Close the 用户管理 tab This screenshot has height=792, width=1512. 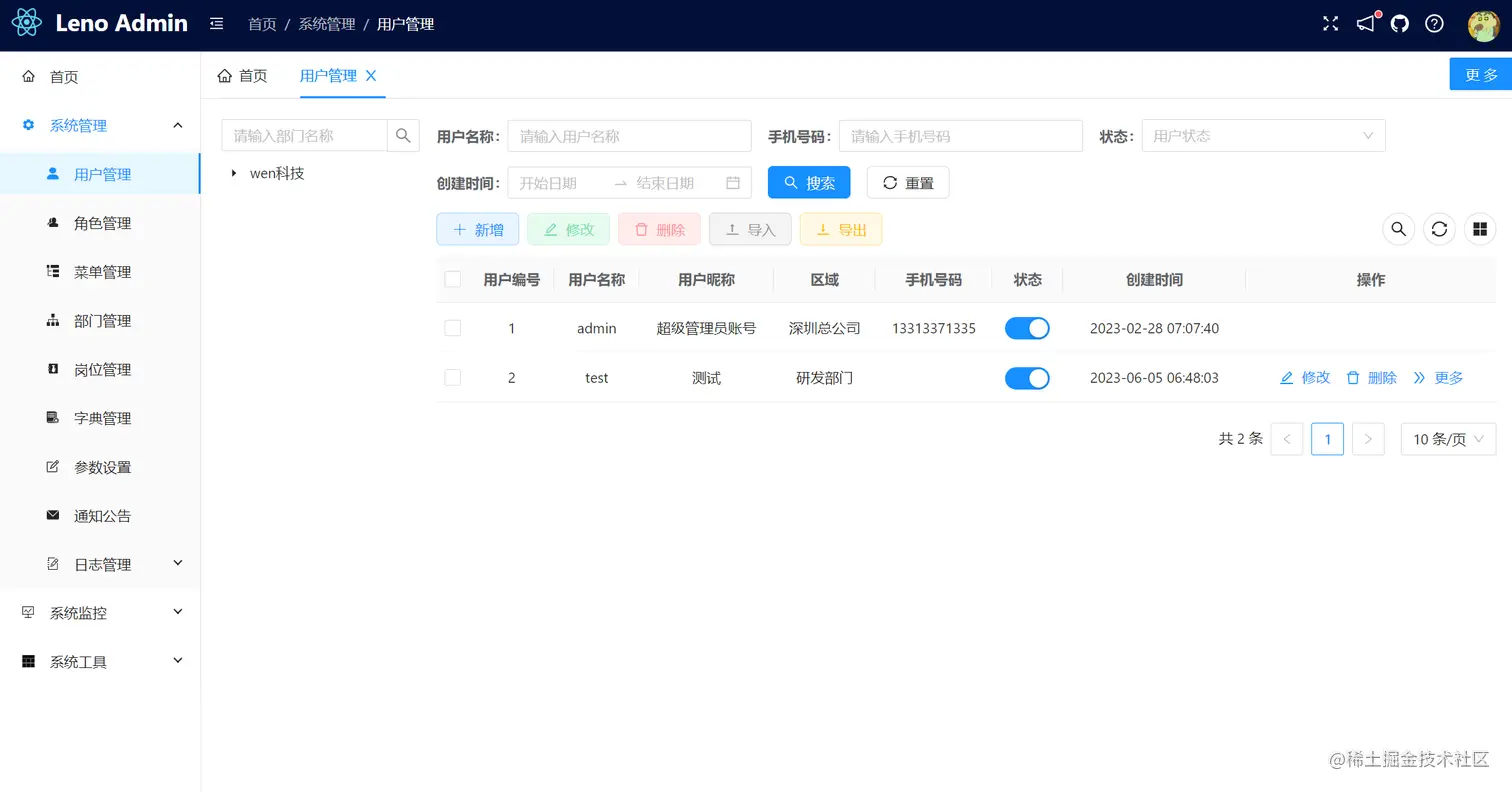(371, 75)
